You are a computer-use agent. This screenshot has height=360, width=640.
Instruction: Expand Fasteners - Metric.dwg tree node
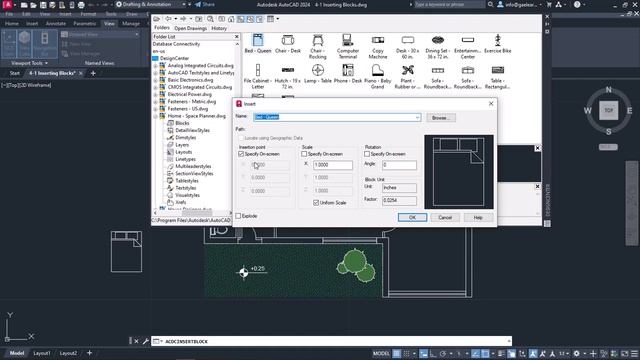coord(156,102)
